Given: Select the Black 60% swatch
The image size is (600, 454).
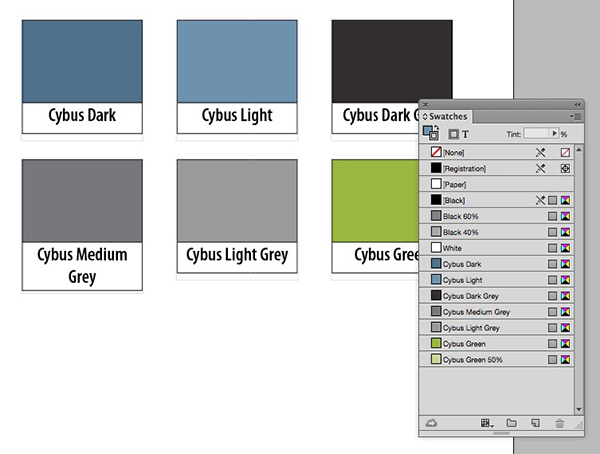Looking at the screenshot, I should point(496,216).
